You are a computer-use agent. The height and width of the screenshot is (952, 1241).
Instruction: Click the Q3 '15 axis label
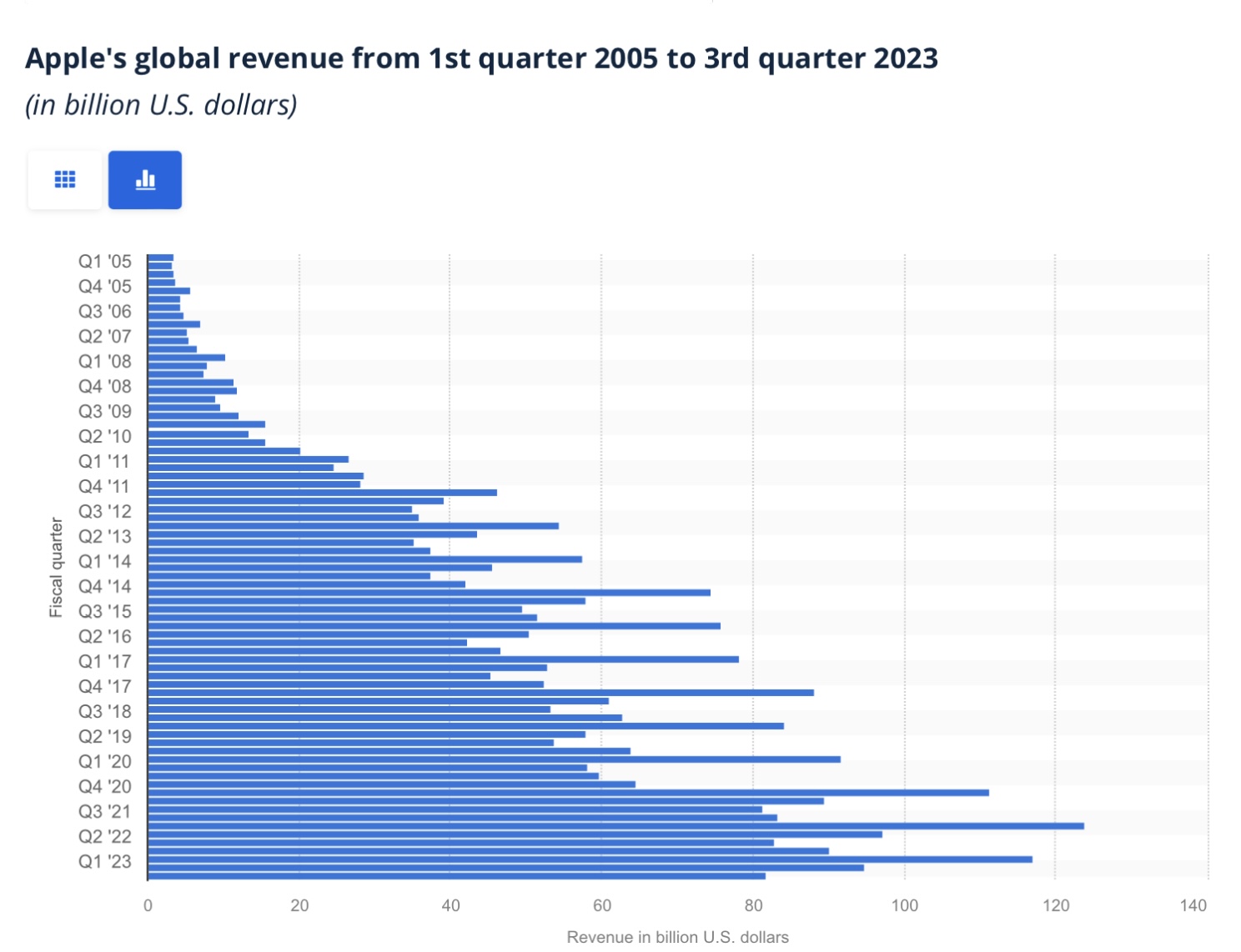[105, 611]
